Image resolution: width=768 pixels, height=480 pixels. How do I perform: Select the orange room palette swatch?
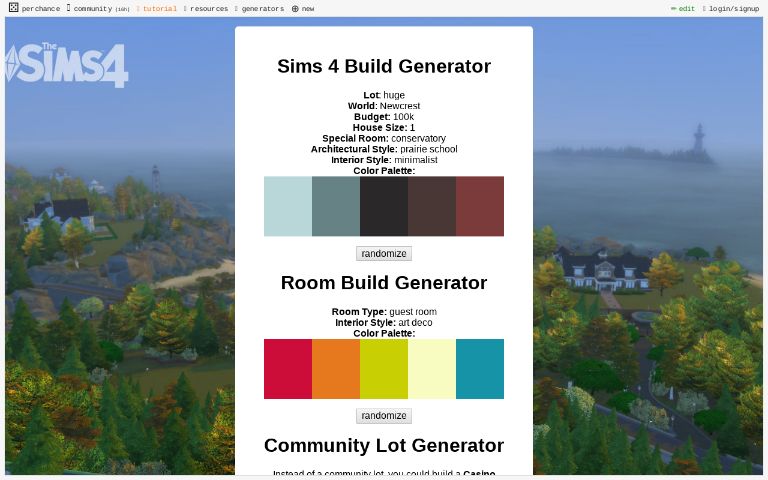(x=336, y=369)
